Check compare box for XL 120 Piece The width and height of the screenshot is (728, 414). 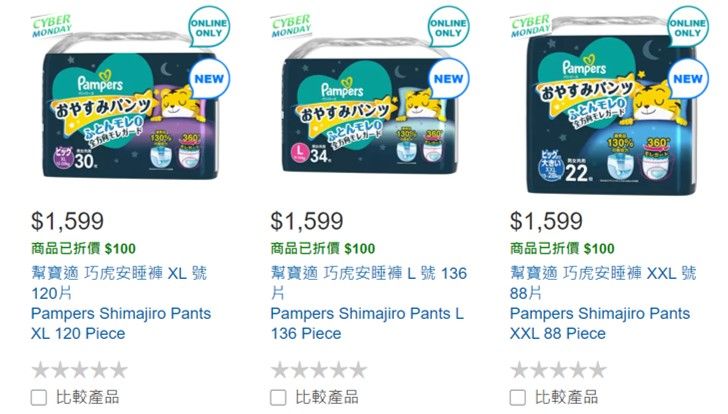pyautogui.click(x=39, y=397)
